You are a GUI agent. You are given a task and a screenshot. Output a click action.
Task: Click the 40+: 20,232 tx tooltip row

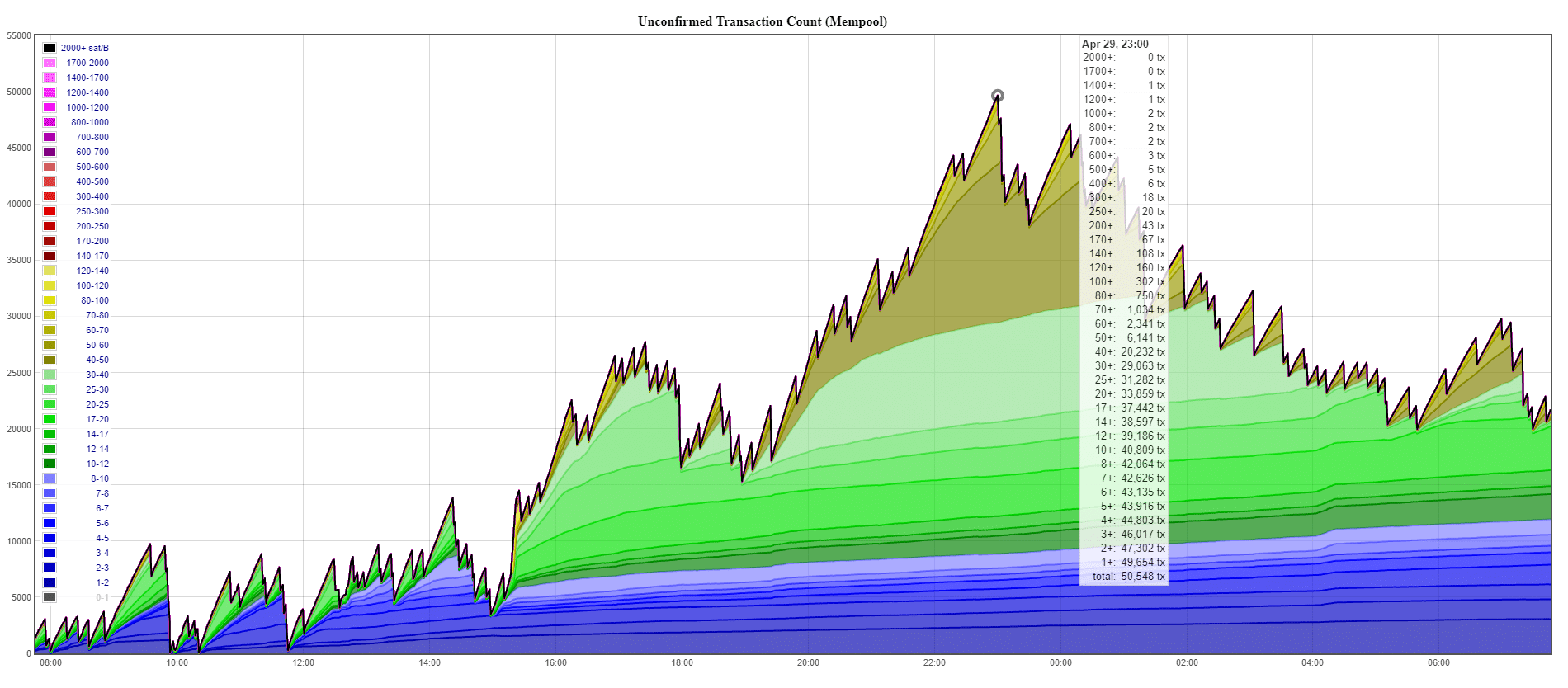(x=1130, y=351)
